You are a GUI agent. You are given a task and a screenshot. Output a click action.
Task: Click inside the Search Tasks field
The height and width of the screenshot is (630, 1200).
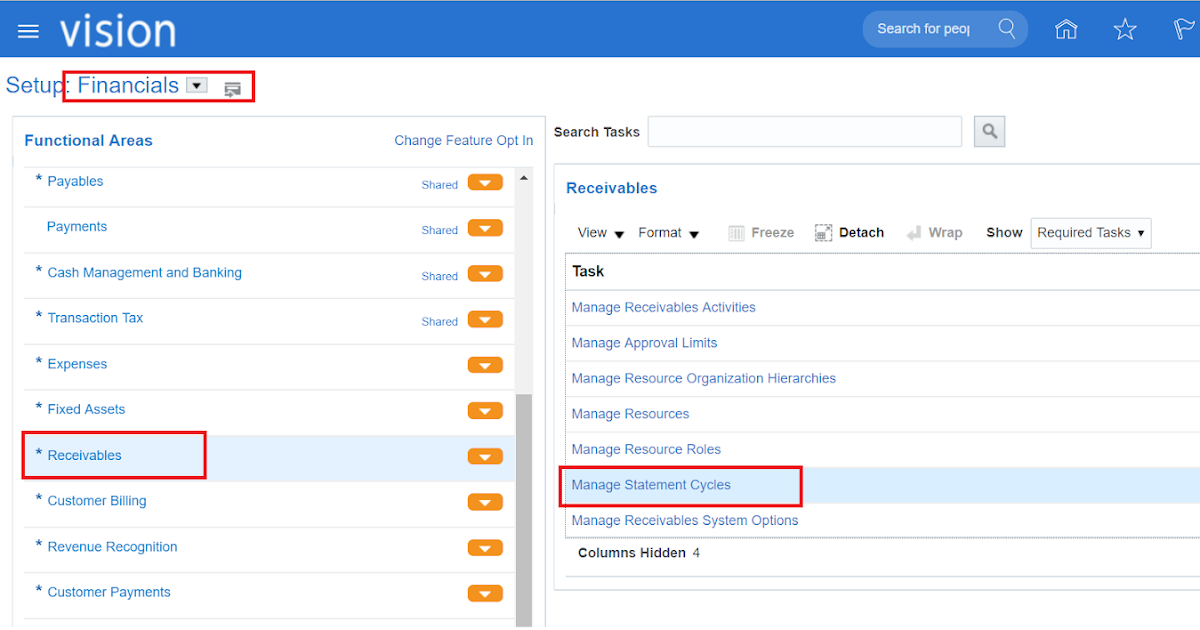pos(804,131)
